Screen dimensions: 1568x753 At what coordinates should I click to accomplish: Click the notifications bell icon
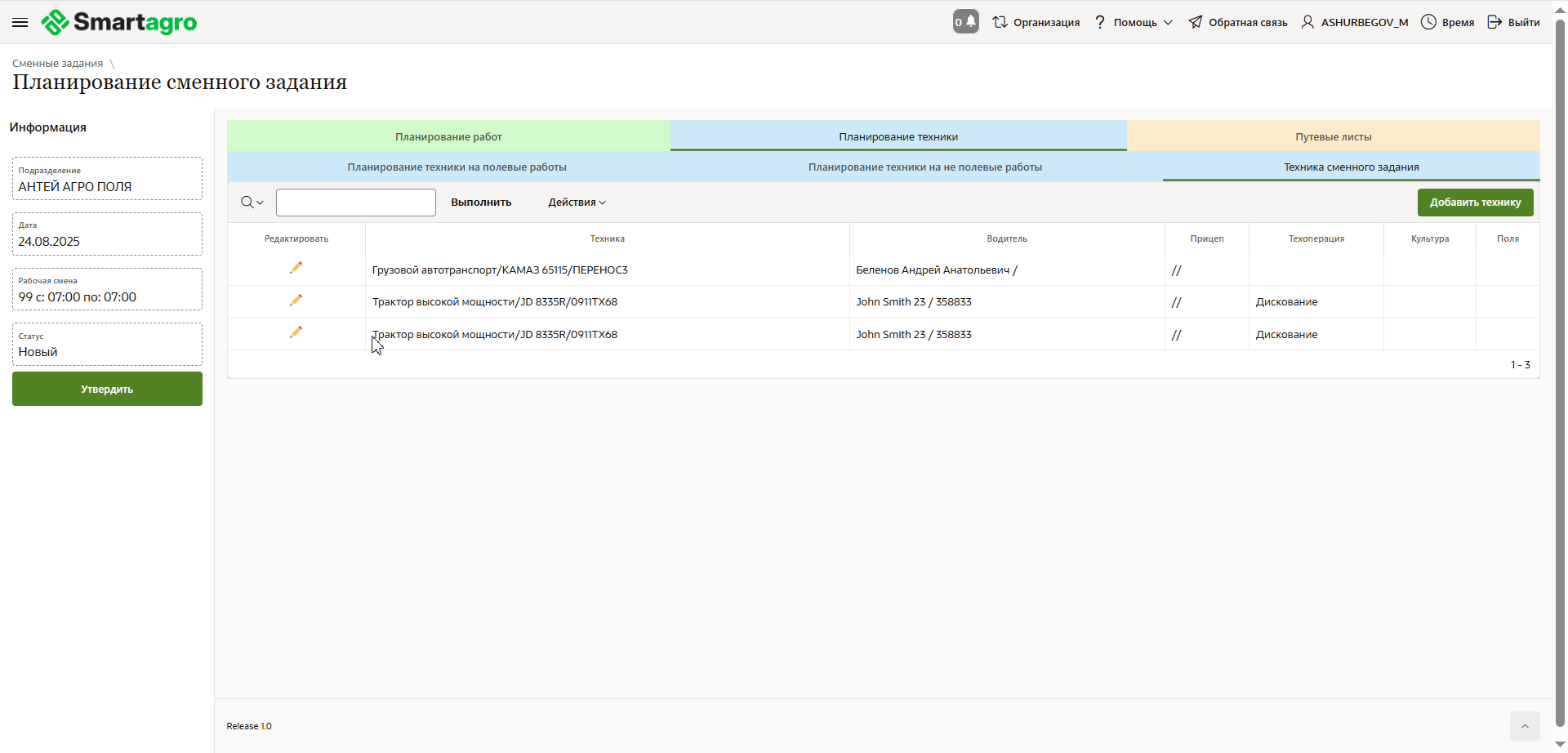(x=966, y=22)
